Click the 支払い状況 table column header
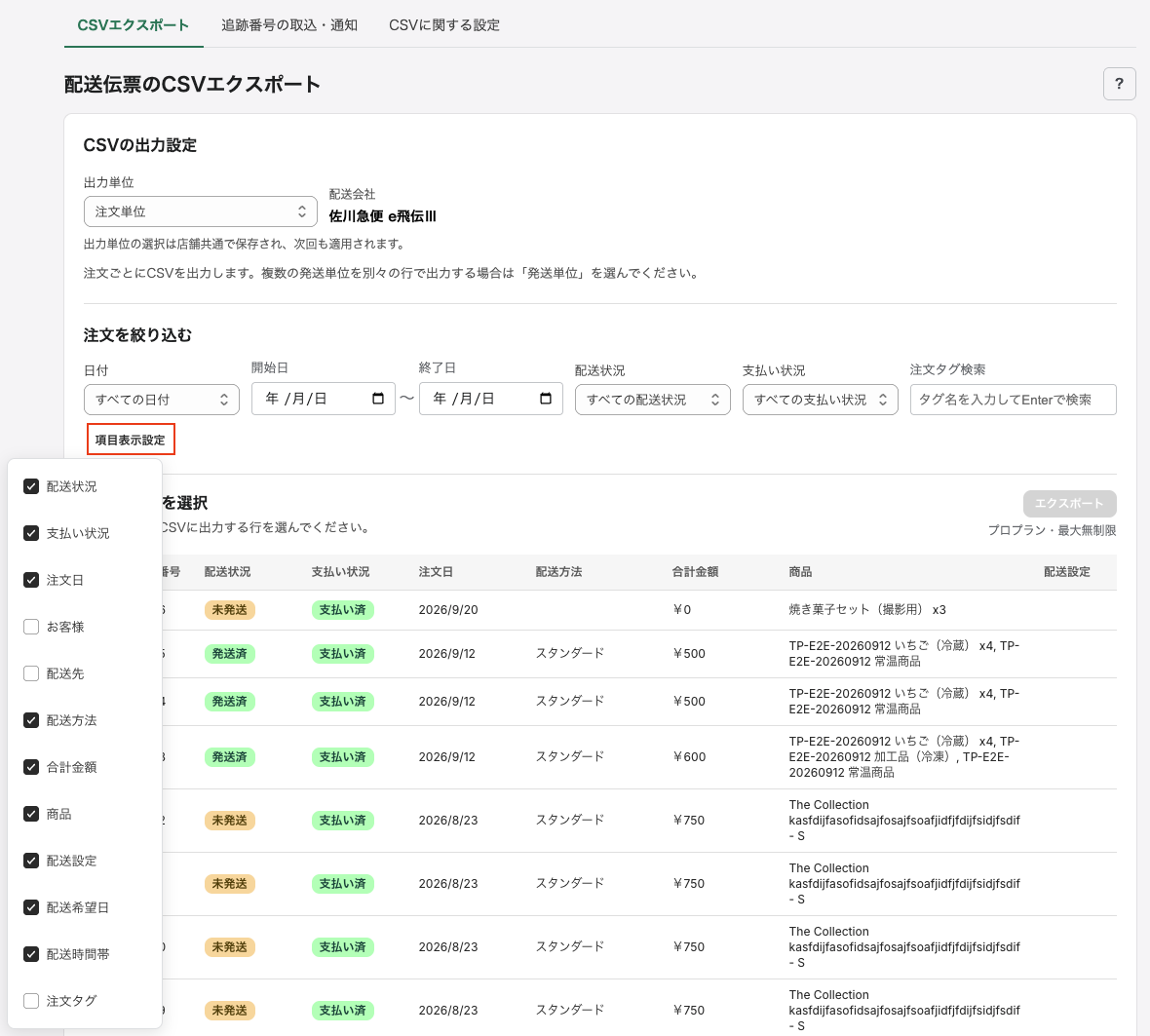 (x=340, y=572)
